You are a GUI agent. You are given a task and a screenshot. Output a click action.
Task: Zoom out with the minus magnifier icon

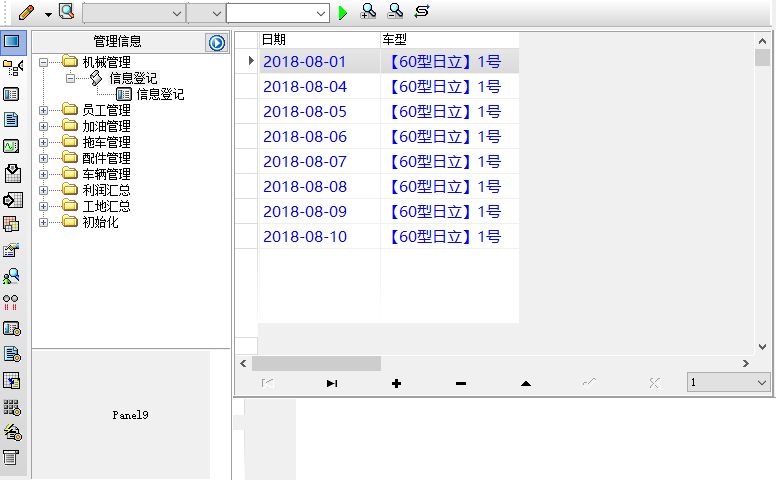(x=395, y=11)
